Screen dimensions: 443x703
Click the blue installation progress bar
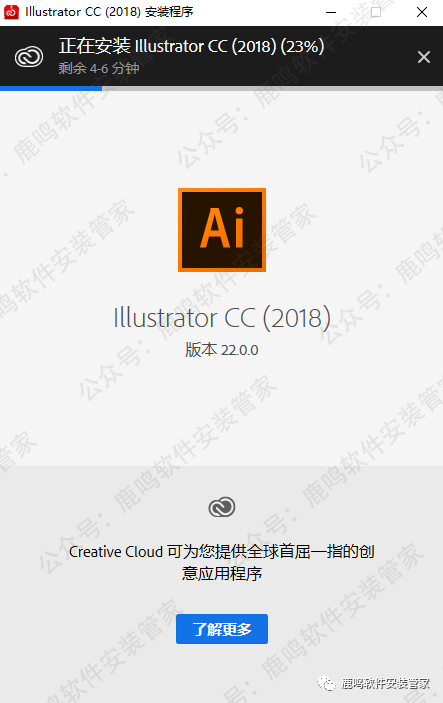51,88
